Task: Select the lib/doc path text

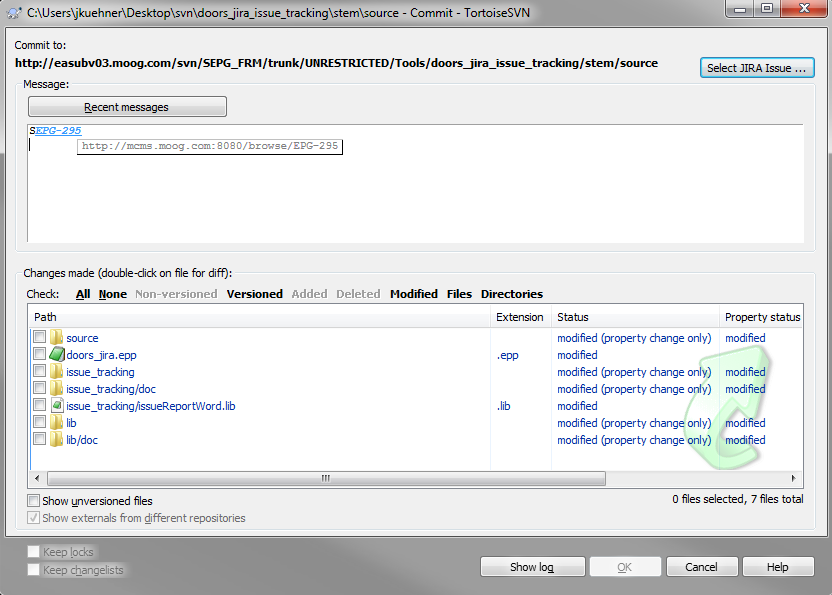Action: [x=82, y=440]
